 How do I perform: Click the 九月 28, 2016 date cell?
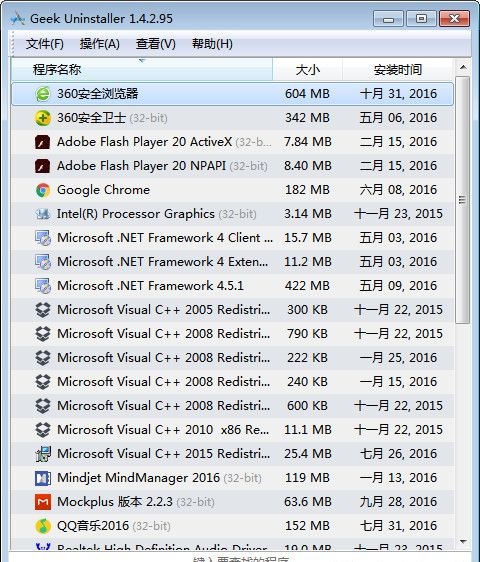[x=398, y=502]
